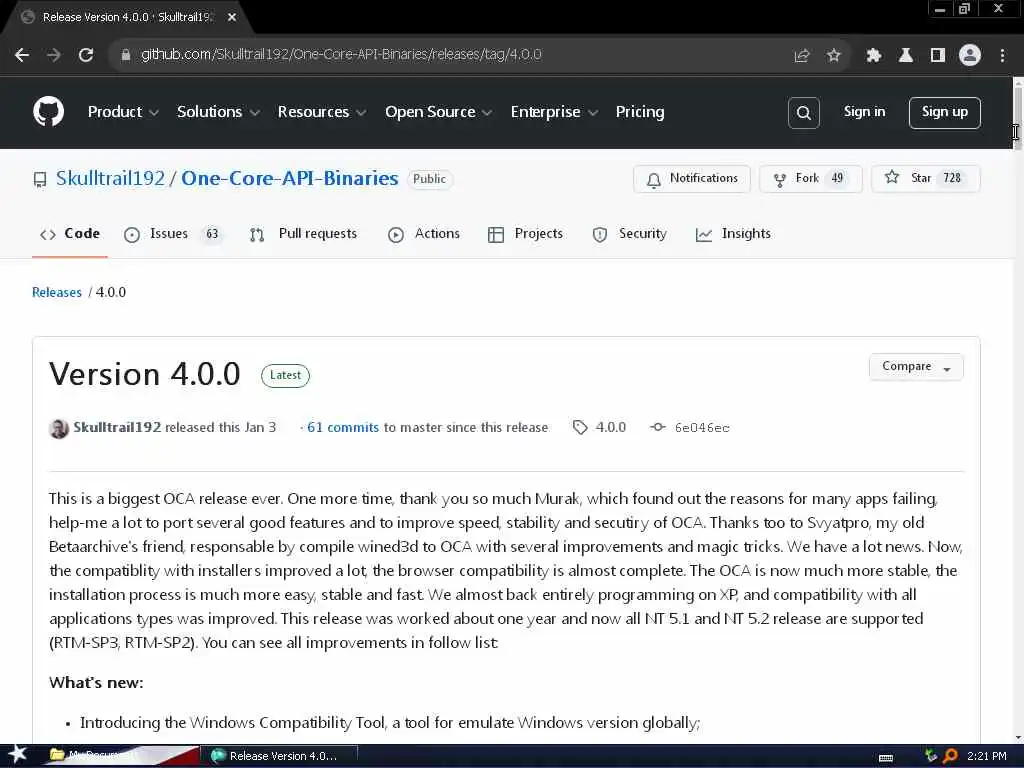Open the Pull requests tab
The height and width of the screenshot is (768, 1024).
(303, 234)
